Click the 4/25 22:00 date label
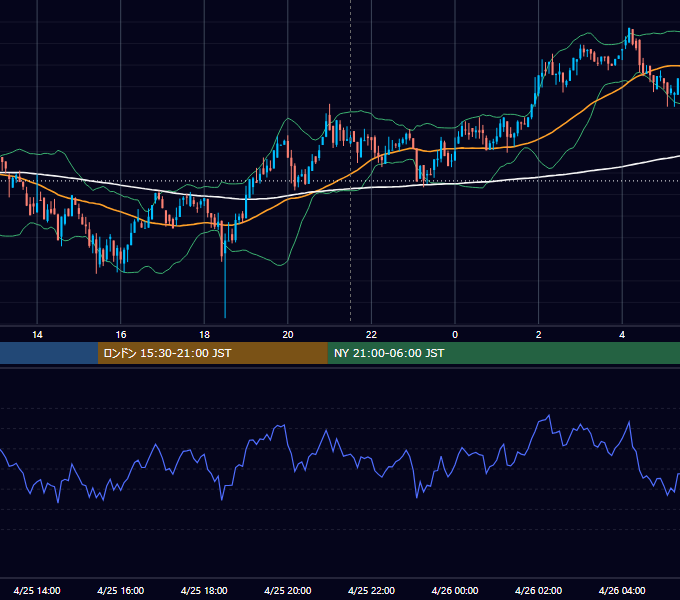The width and height of the screenshot is (680, 600). coord(371,590)
